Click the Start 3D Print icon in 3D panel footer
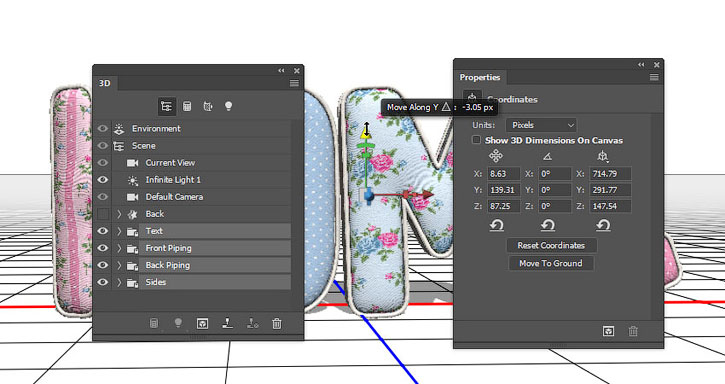725x384 pixels. pos(227,323)
